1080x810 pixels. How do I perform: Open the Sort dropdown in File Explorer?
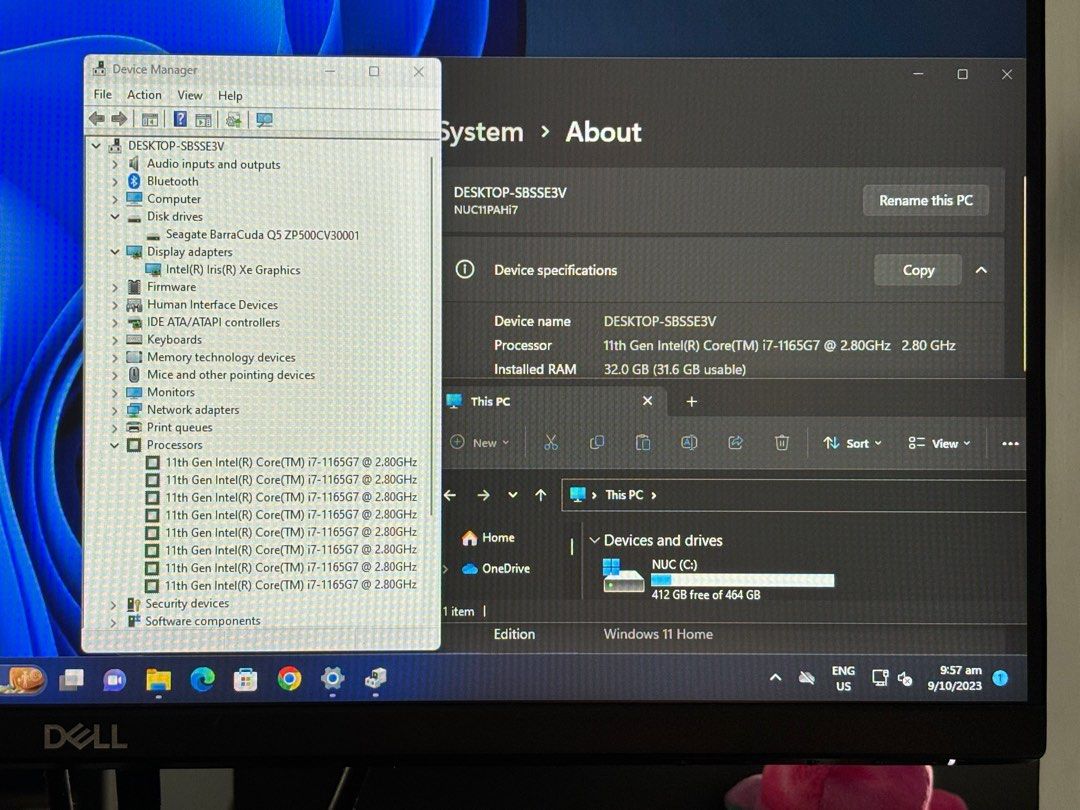[x=852, y=443]
